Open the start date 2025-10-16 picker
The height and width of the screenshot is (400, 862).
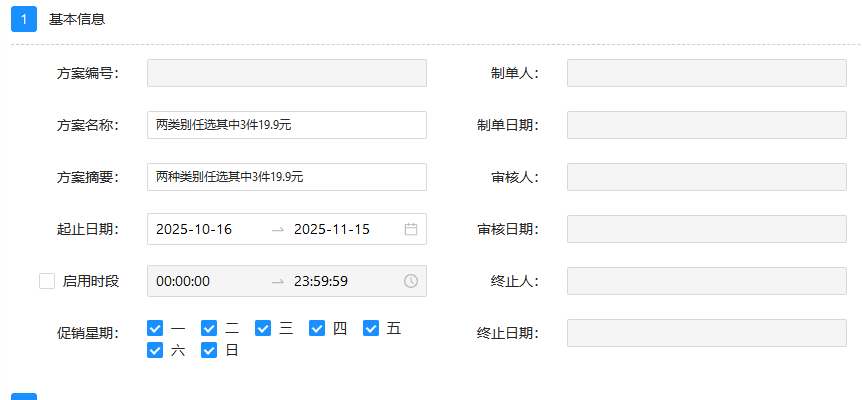click(194, 229)
